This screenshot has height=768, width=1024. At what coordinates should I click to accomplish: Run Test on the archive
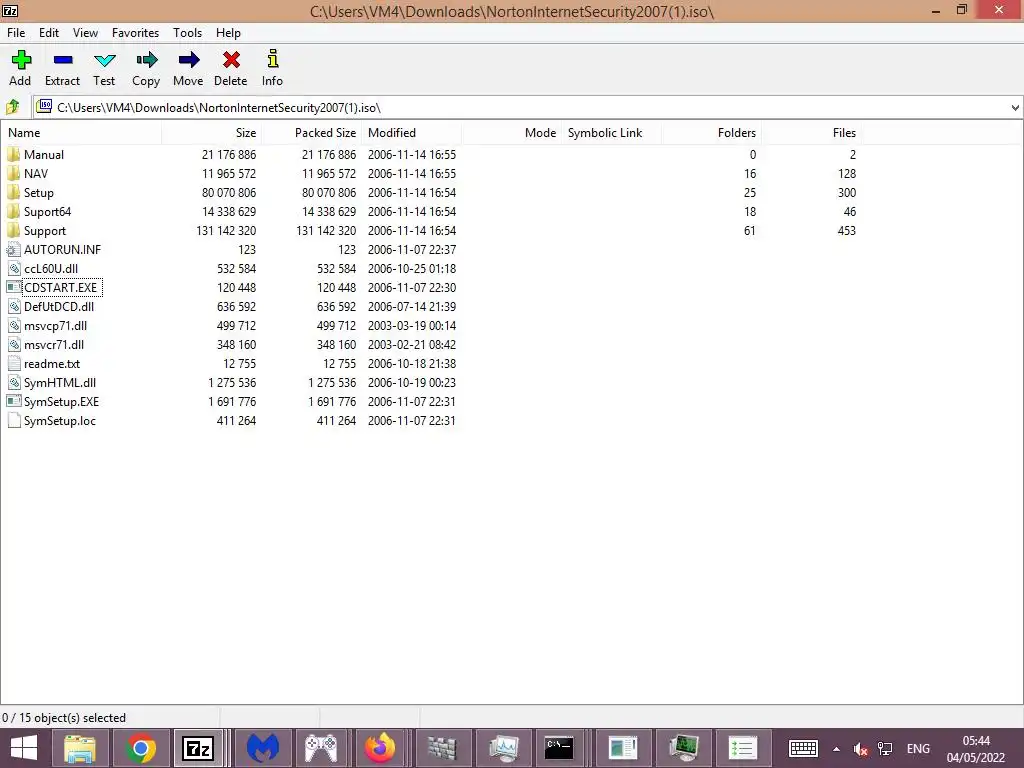104,69
